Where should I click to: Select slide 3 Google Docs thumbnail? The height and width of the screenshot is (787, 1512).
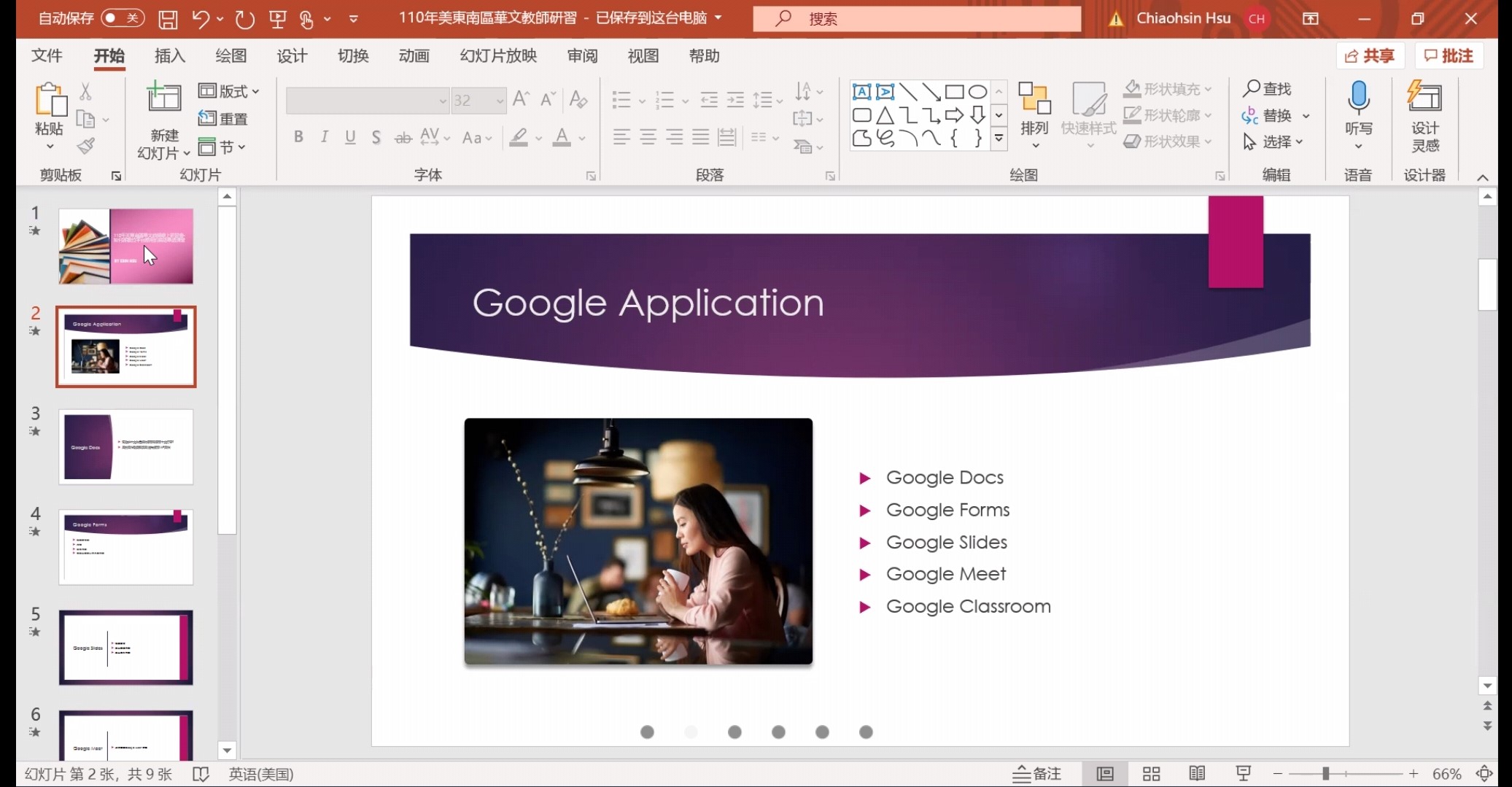tap(126, 446)
